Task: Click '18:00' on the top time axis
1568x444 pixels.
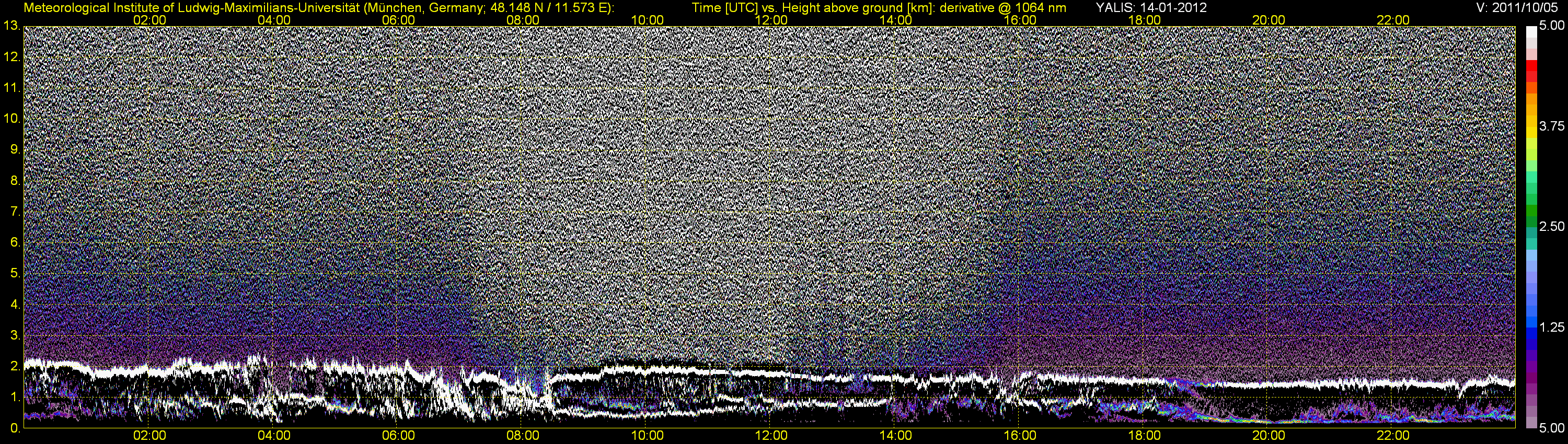Action: [1144, 20]
